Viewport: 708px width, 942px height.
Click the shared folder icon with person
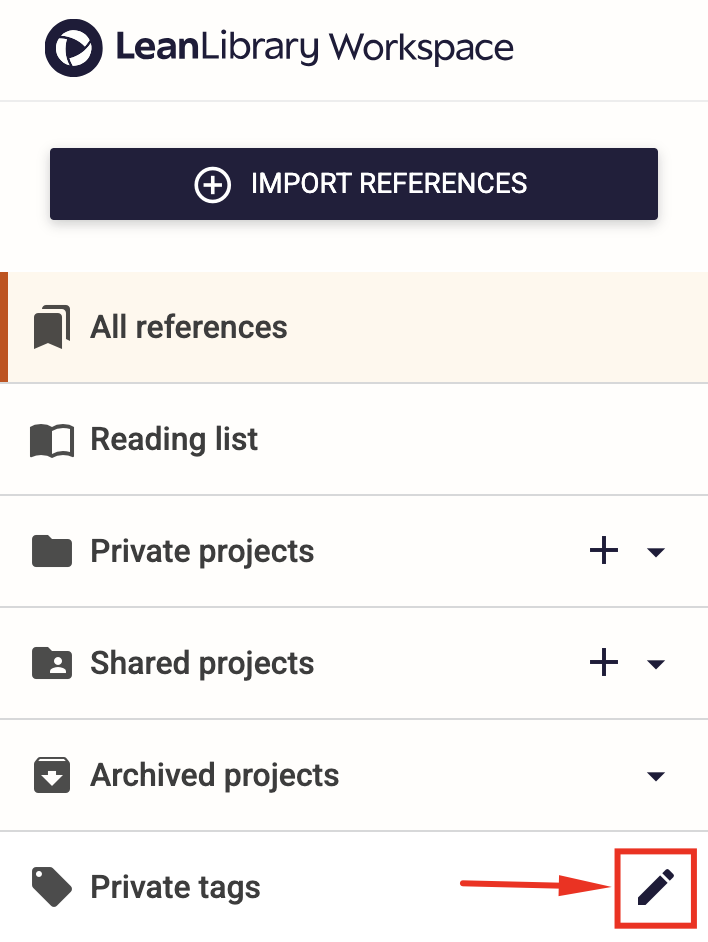[x=52, y=663]
